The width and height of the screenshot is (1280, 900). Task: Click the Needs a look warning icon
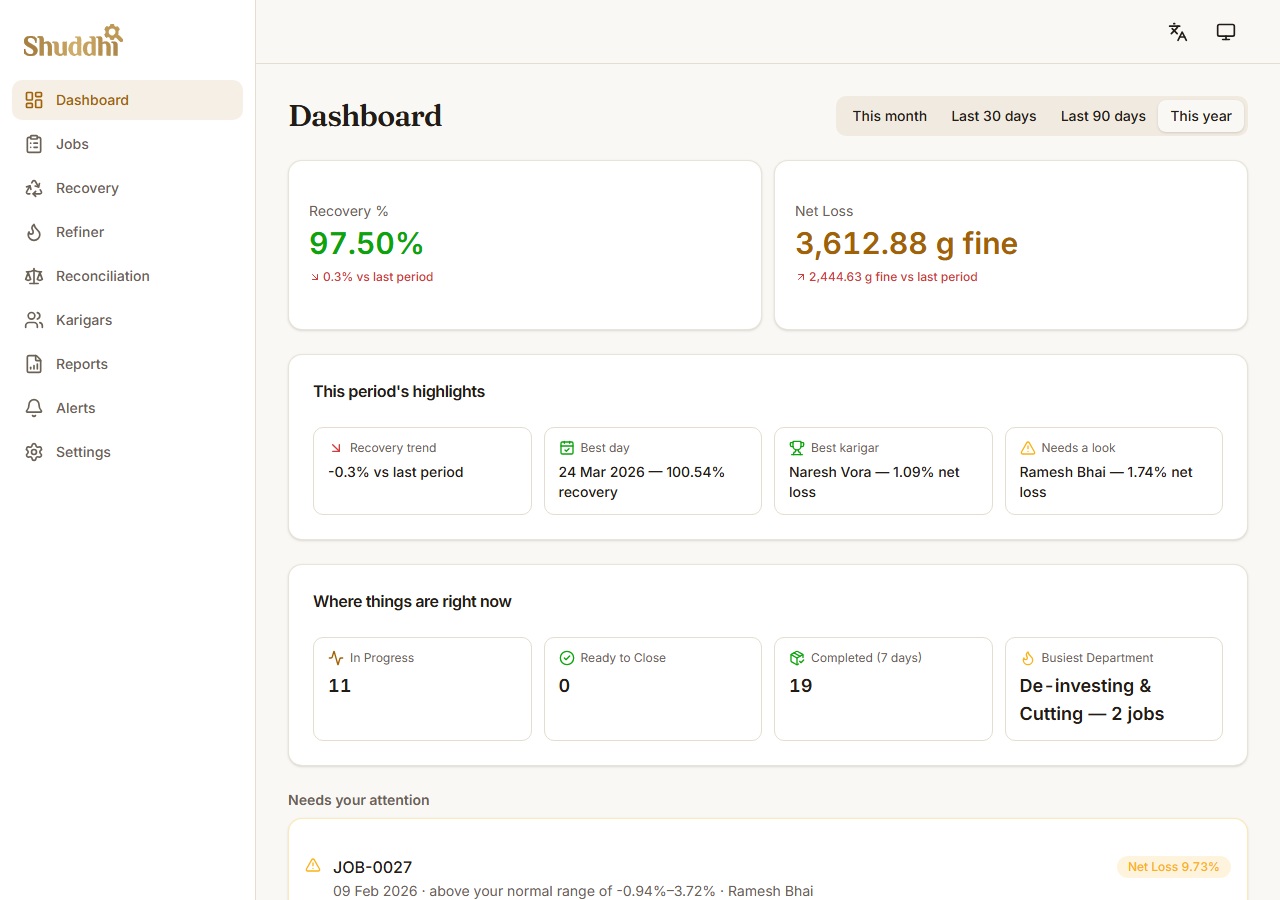click(x=1027, y=448)
